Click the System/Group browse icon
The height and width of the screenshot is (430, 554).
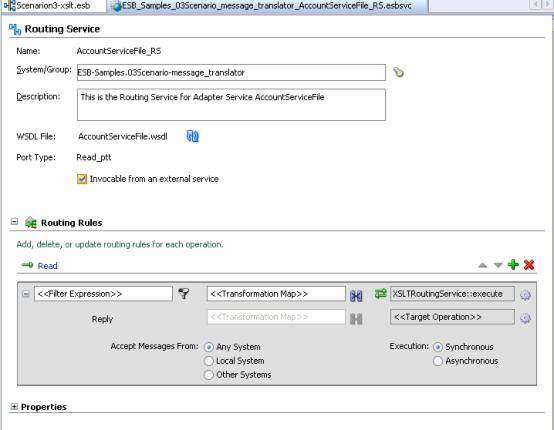tap(399, 72)
